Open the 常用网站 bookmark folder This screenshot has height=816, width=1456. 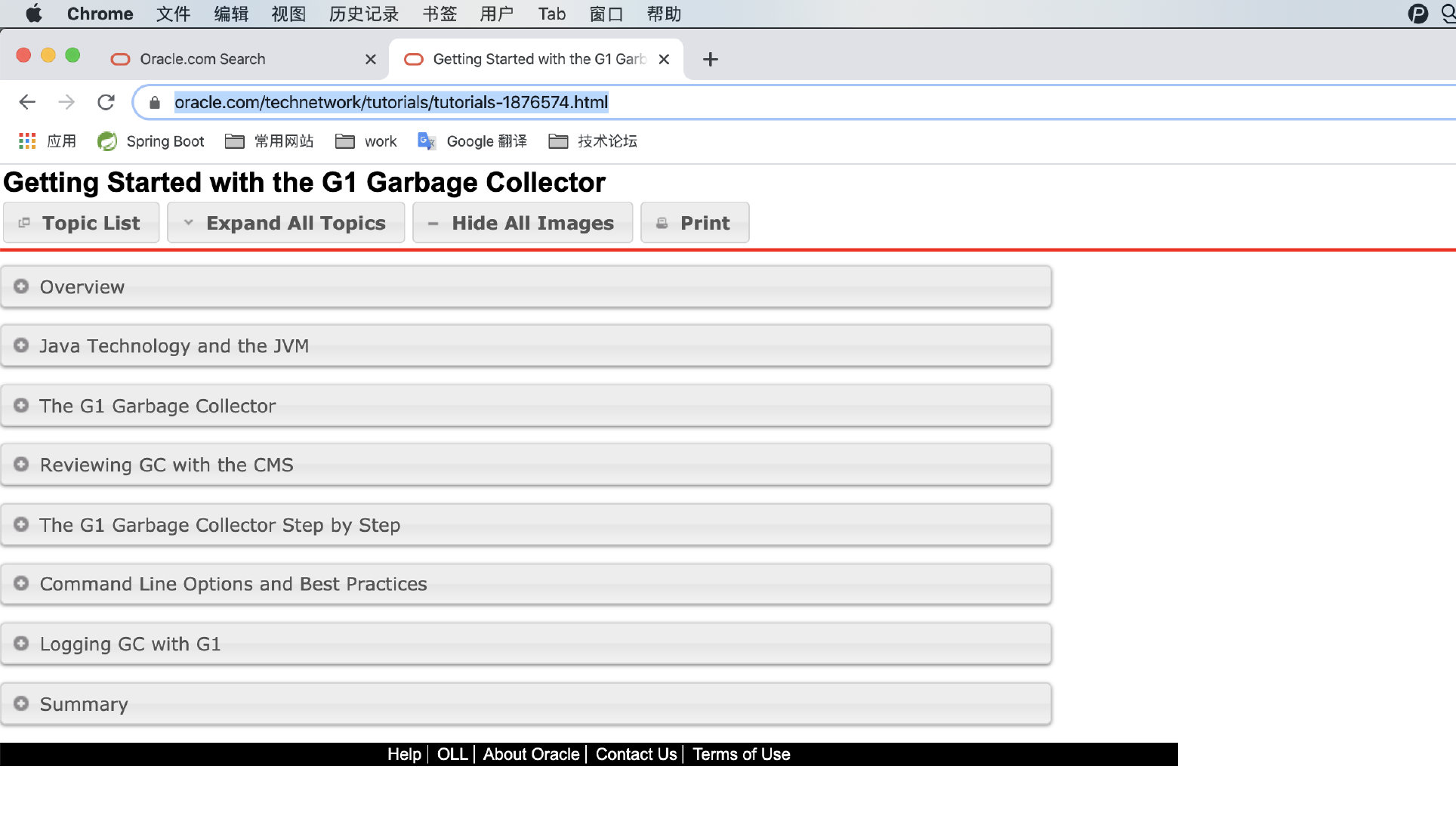point(270,141)
